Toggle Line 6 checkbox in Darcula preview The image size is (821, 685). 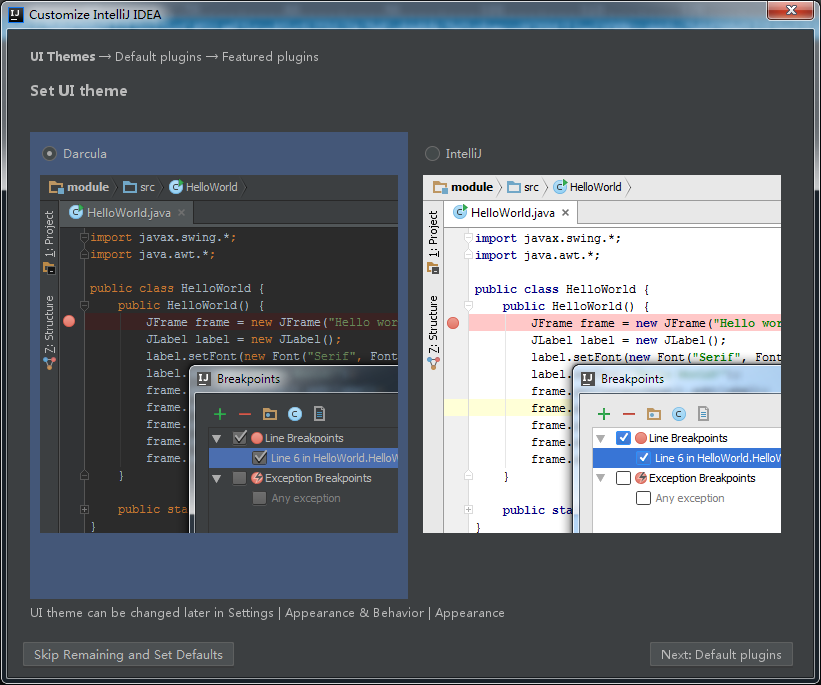pyautogui.click(x=260, y=458)
